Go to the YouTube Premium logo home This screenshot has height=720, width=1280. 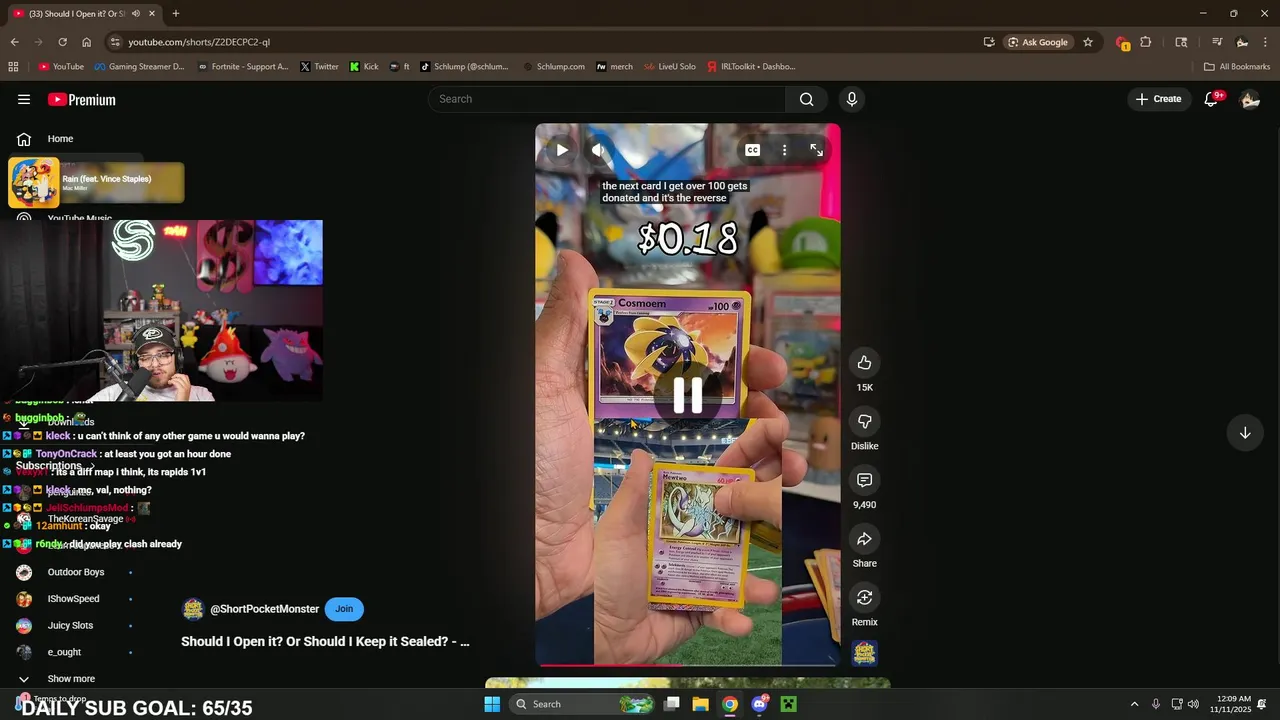[82, 100]
